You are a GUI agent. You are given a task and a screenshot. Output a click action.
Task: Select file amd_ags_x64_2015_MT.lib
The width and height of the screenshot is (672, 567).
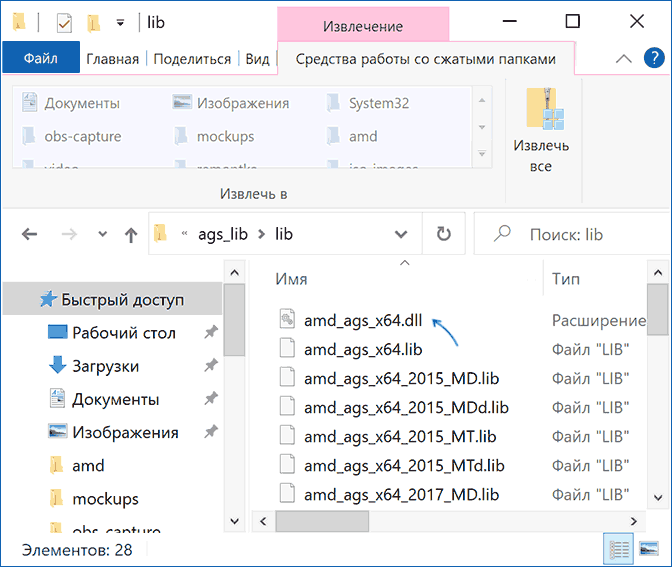[400, 437]
